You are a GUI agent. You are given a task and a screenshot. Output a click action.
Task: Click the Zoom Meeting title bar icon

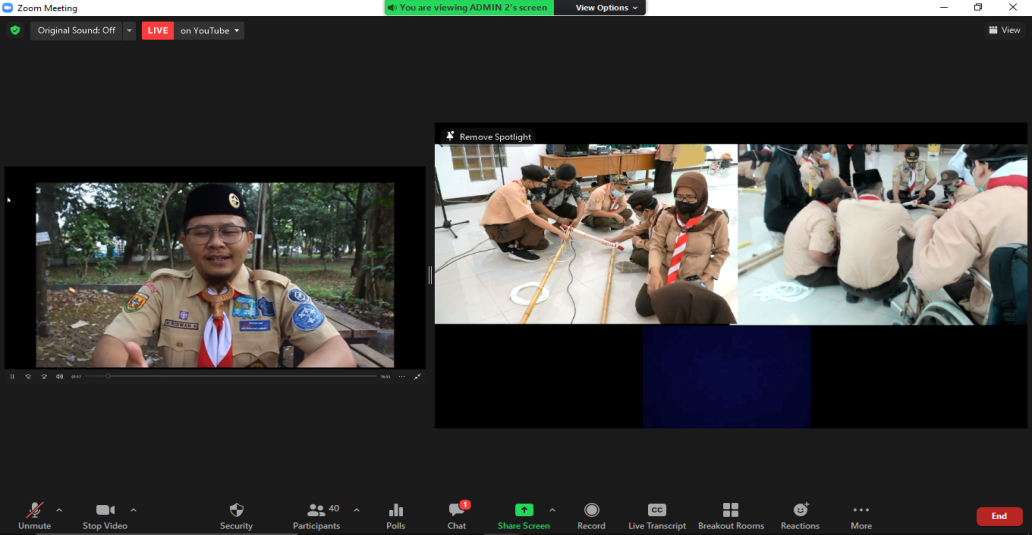coord(8,8)
